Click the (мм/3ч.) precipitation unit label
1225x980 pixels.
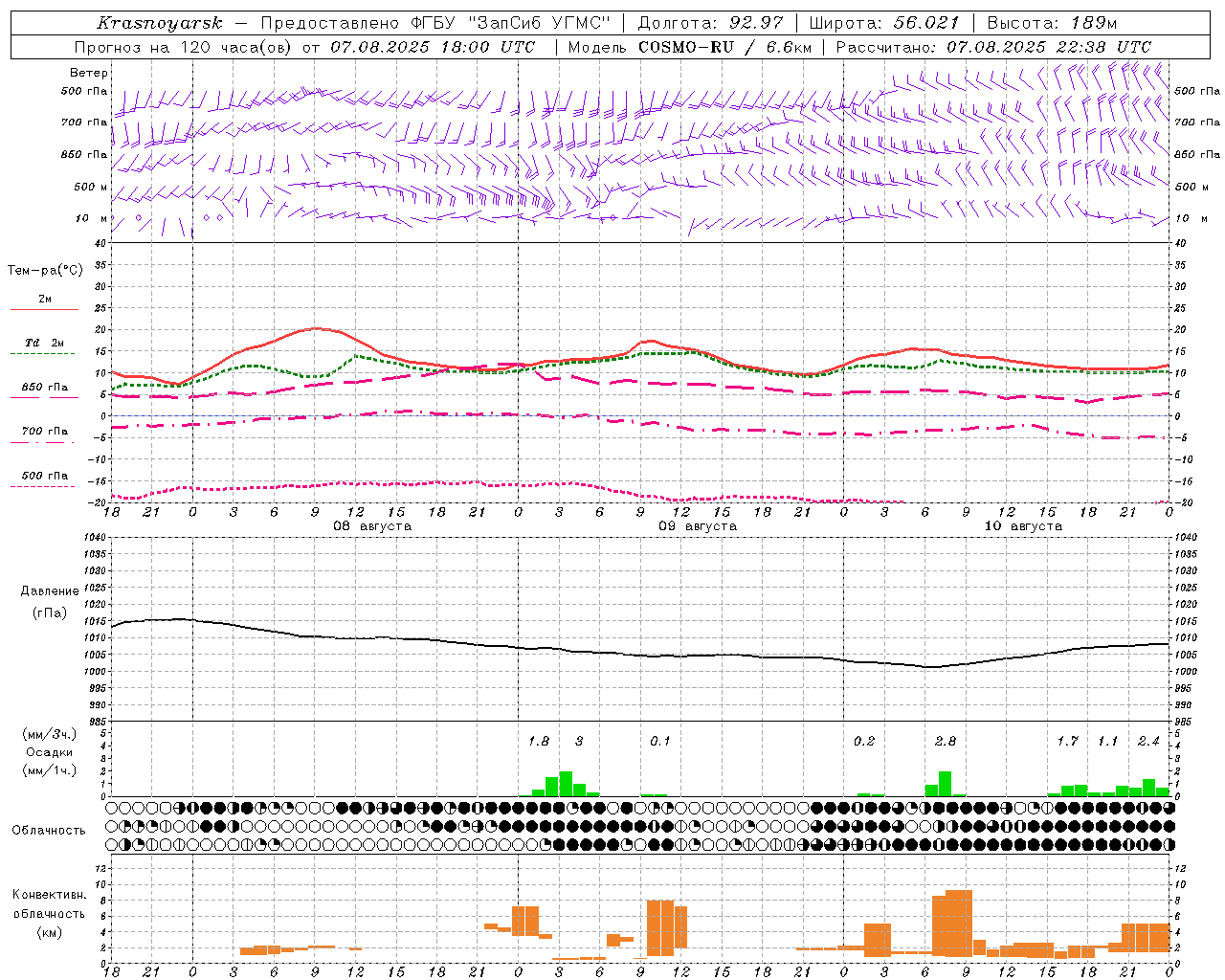[x=49, y=734]
